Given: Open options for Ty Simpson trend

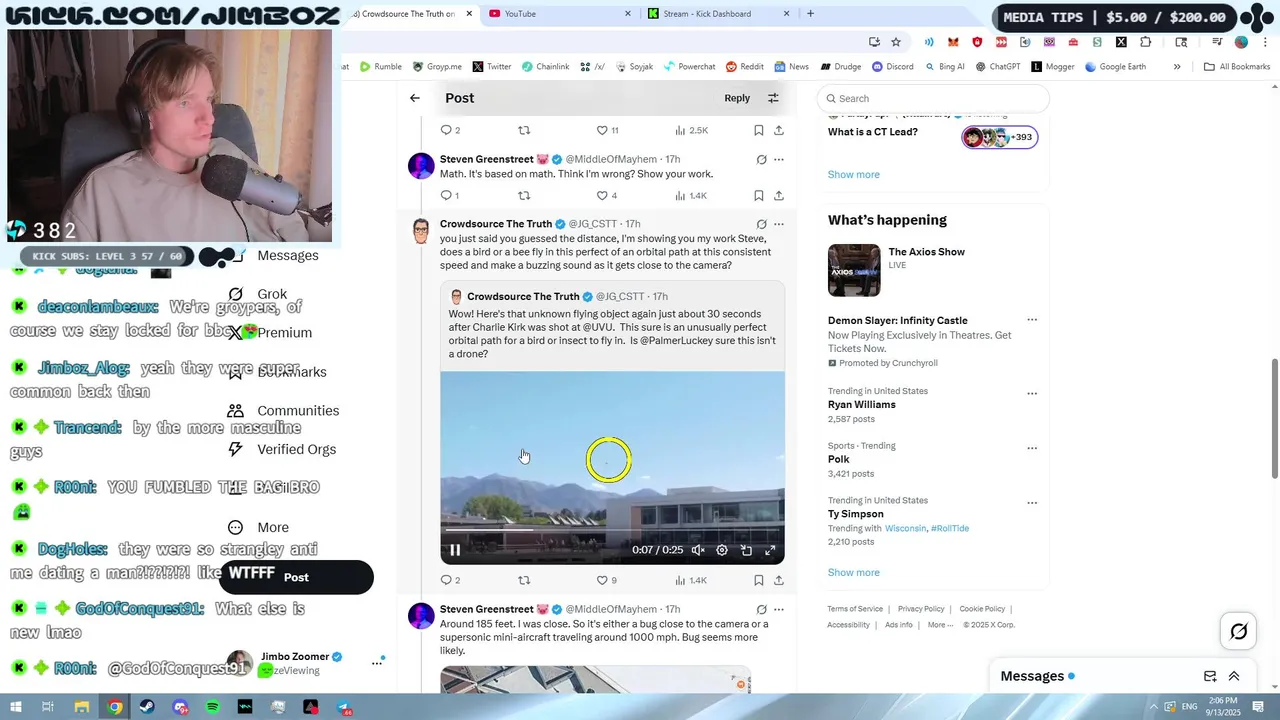Looking at the screenshot, I should 1032,503.
